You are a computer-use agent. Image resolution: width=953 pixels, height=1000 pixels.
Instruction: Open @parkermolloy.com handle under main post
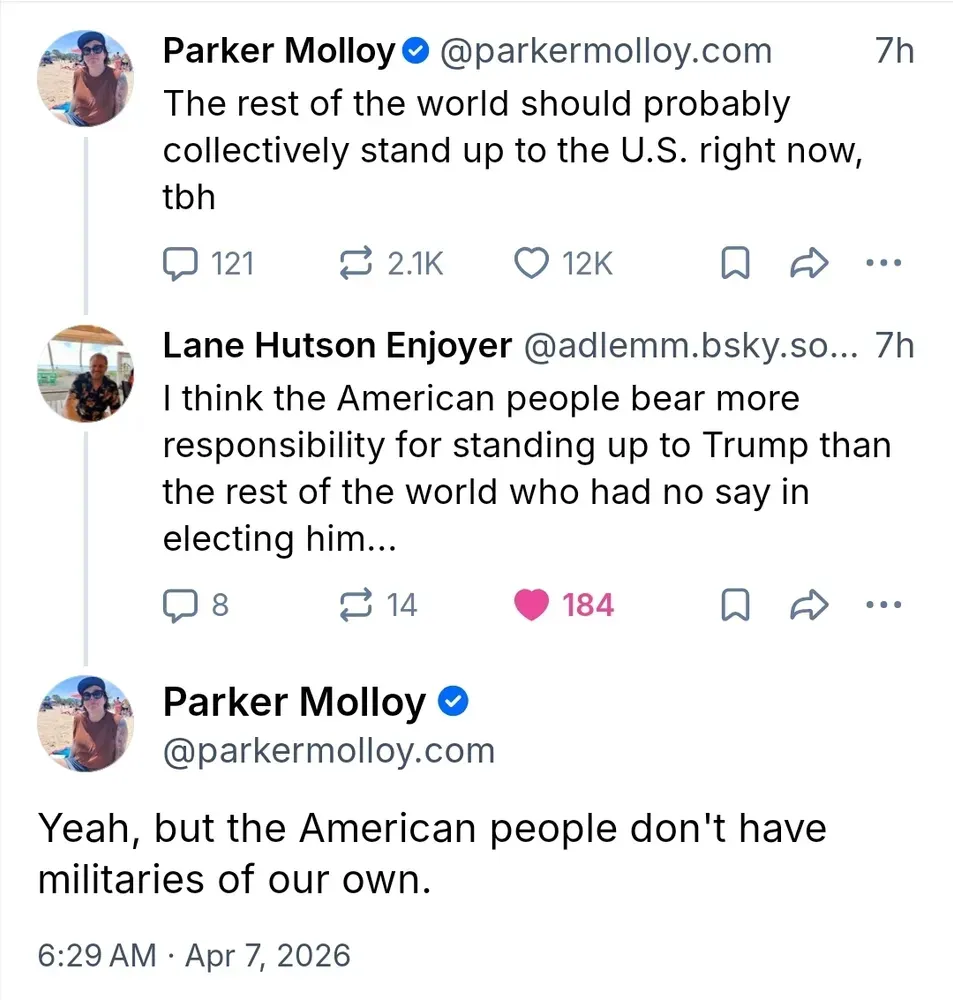(328, 750)
